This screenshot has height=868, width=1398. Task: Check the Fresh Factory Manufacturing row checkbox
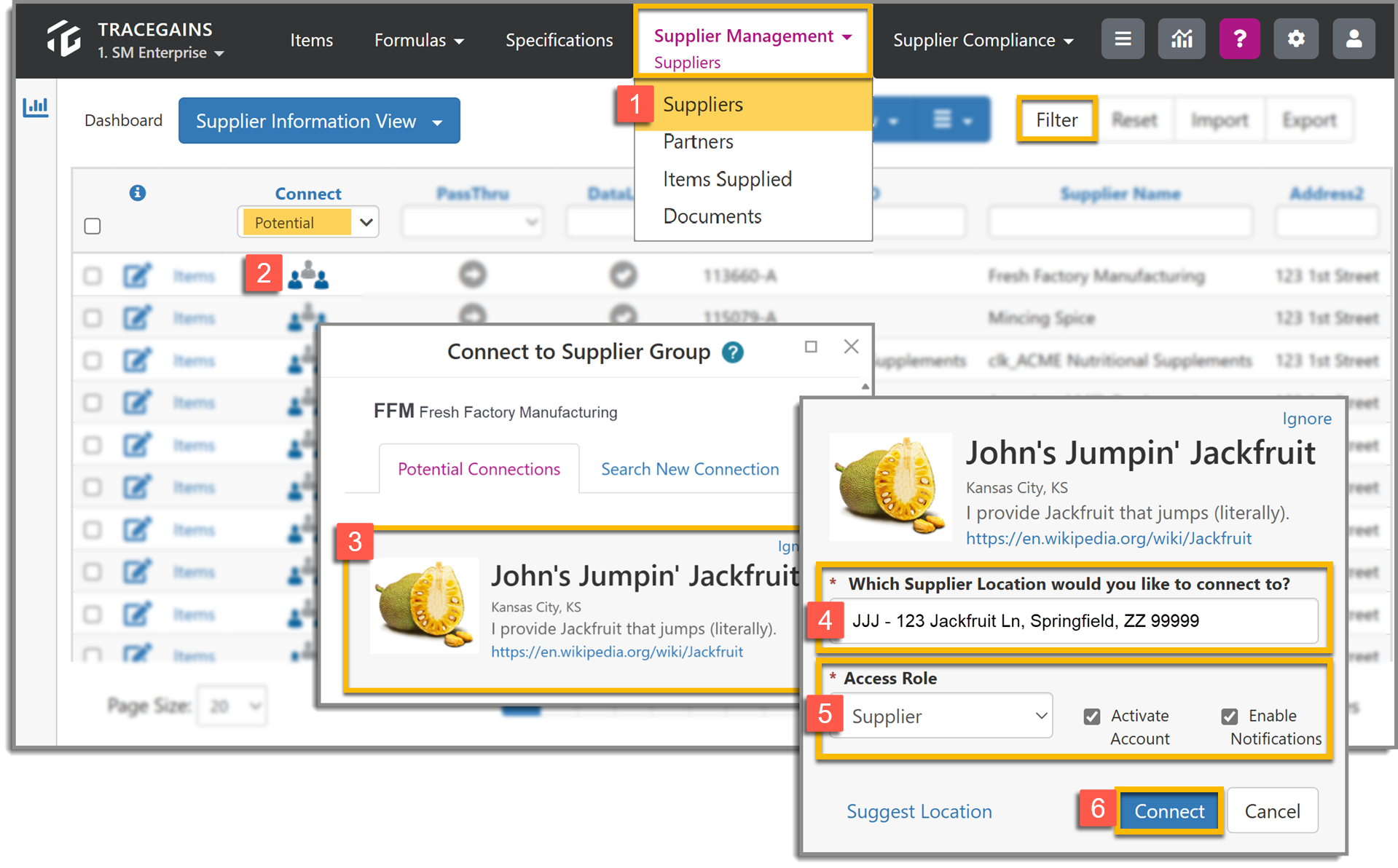pos(93,276)
